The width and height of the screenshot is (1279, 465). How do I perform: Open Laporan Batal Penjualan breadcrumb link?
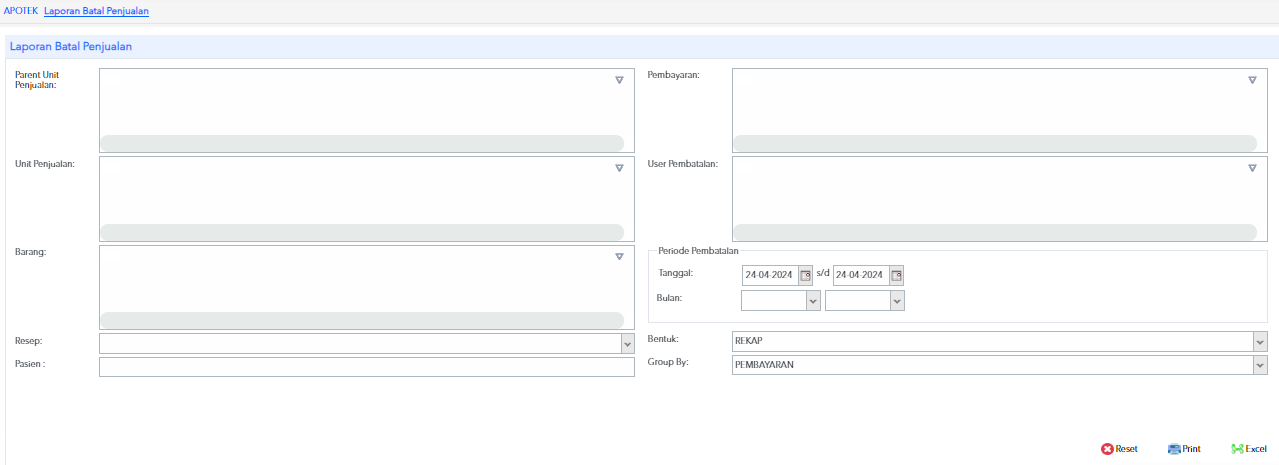96,11
